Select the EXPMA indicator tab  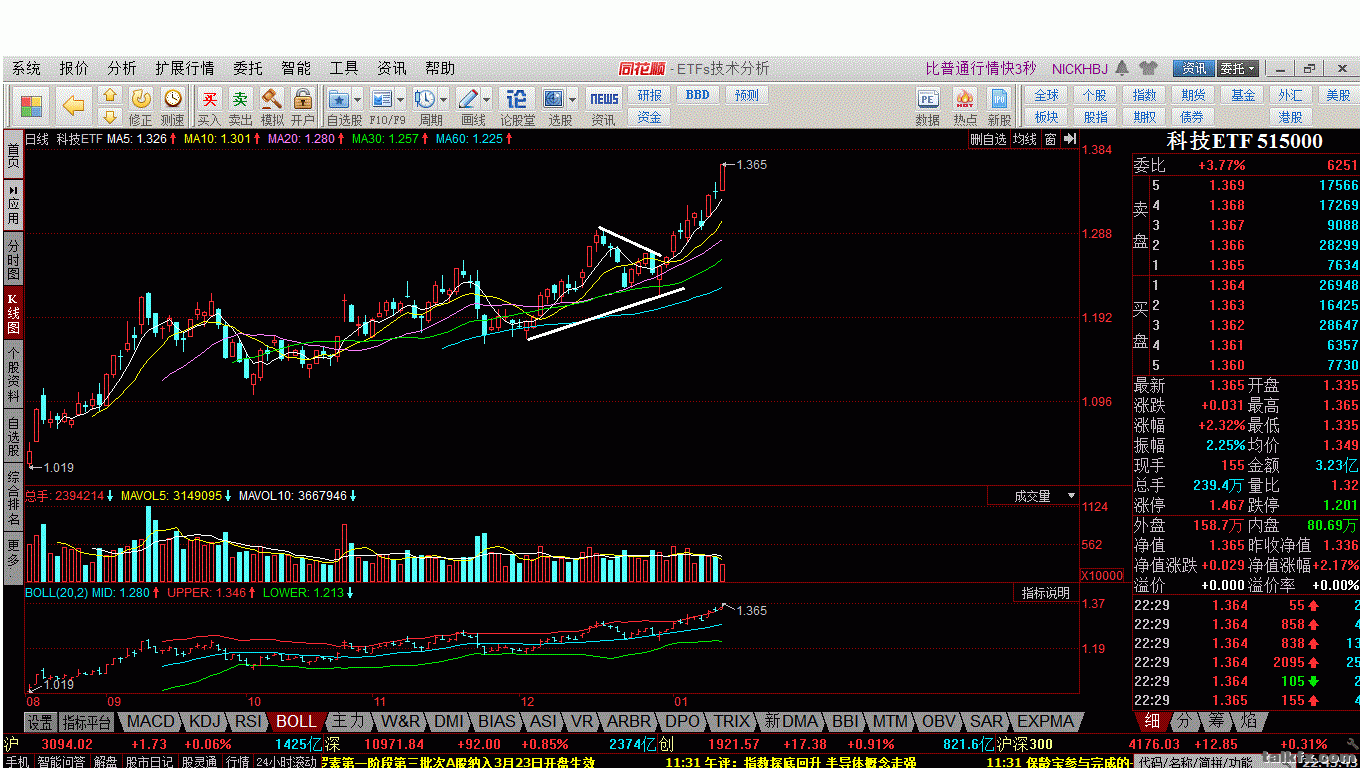(x=1046, y=721)
